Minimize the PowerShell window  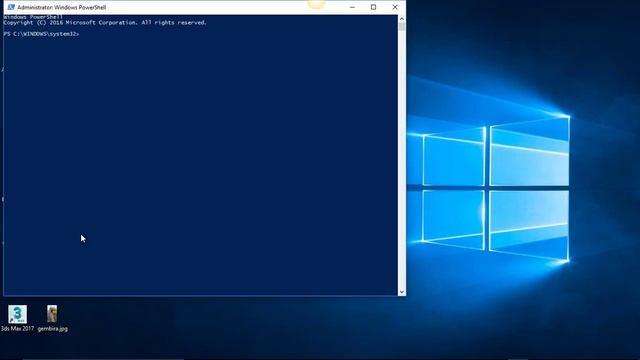[352, 7]
